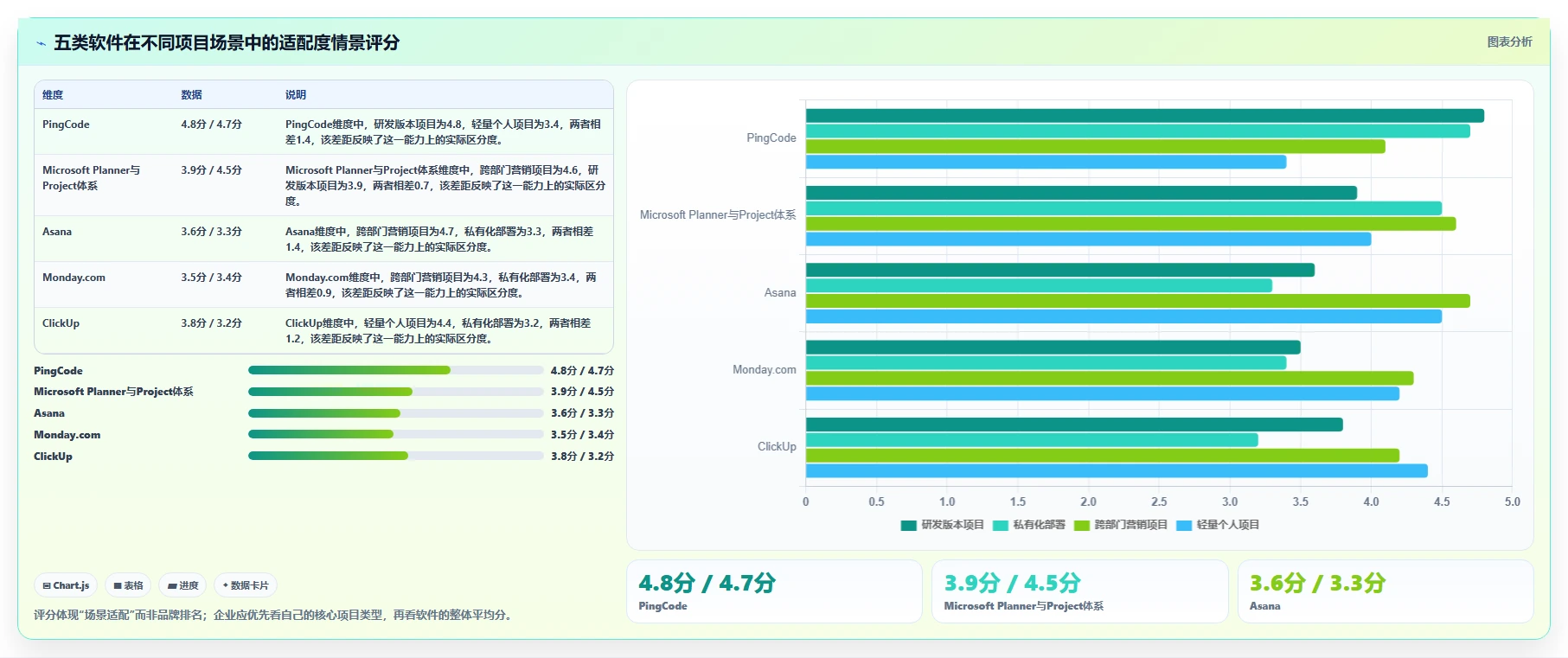Click the 进度 chip
The height and width of the screenshot is (658, 1568).
182,585
